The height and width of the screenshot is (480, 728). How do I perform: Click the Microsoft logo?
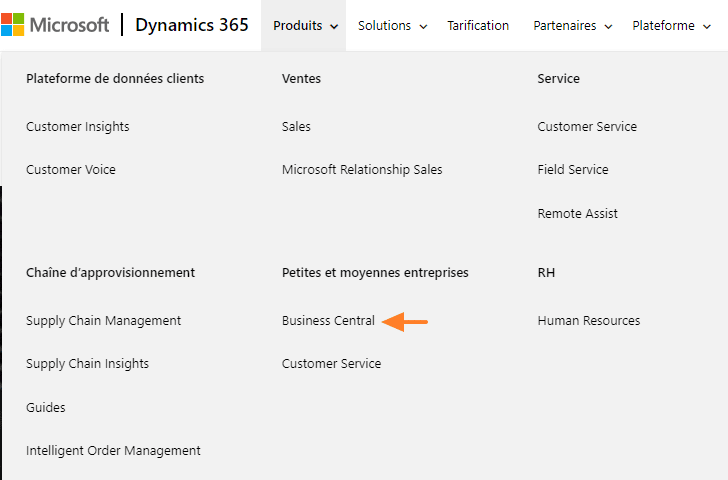55,25
